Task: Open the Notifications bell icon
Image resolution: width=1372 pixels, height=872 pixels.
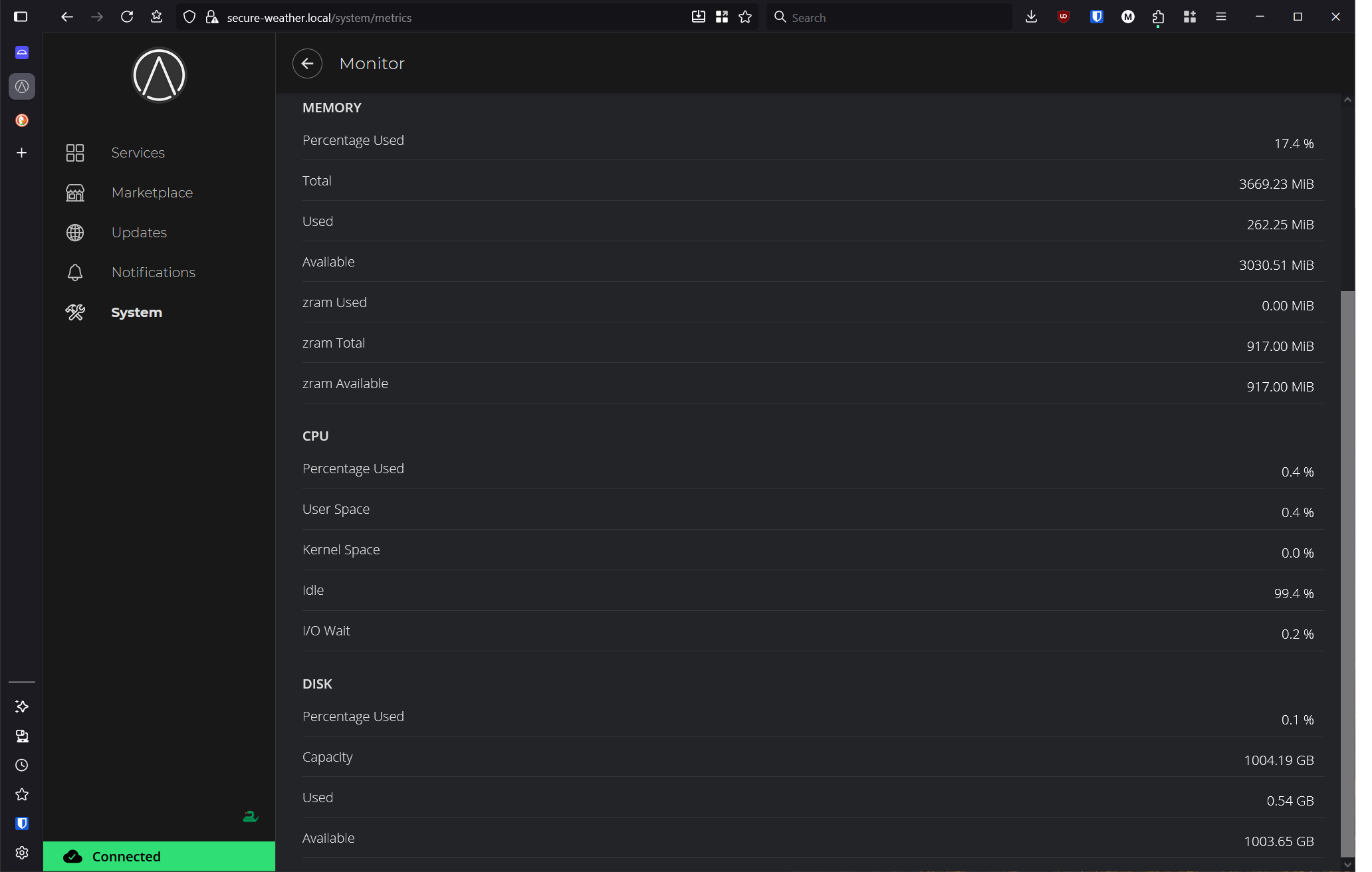Action: 75,272
